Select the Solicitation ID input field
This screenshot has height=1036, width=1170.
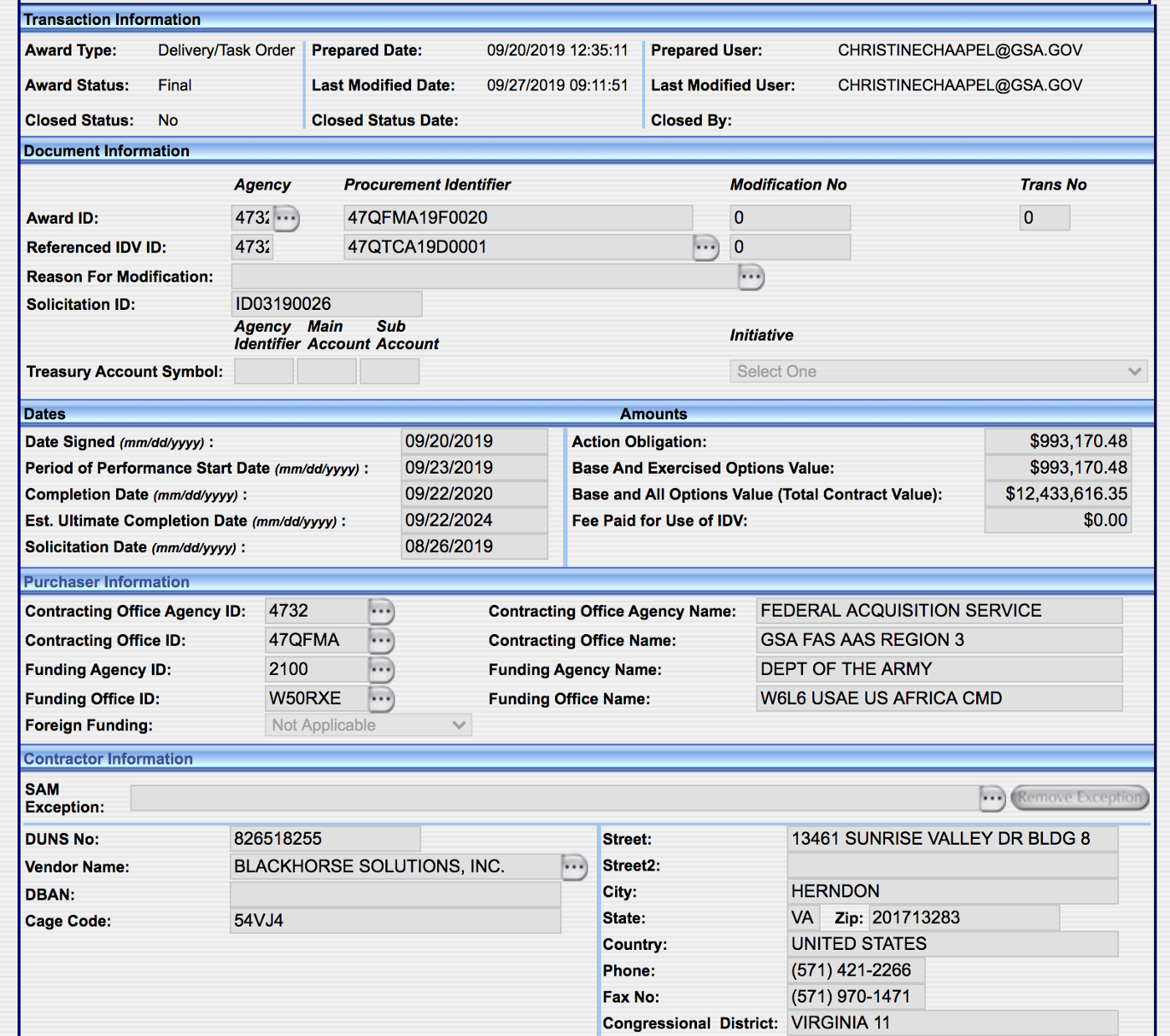click(326, 304)
